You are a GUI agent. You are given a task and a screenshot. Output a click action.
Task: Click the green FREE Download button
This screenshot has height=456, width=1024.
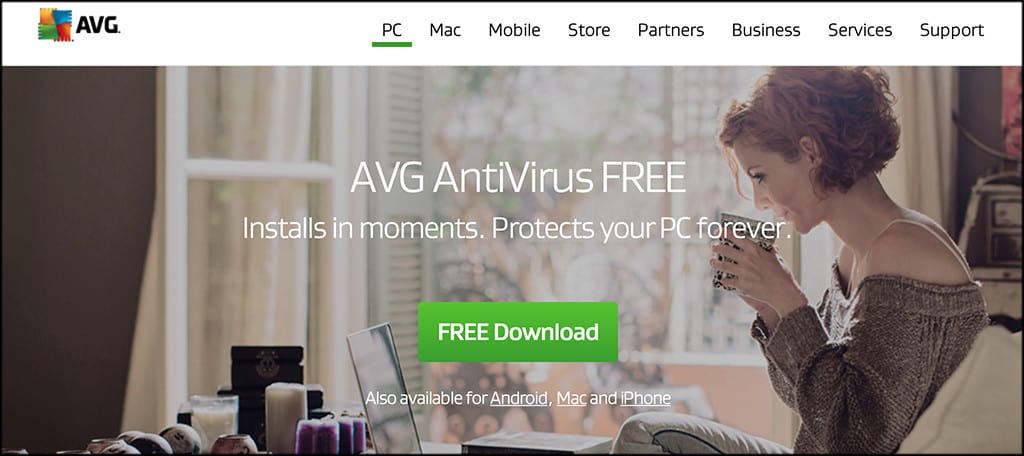(518, 332)
